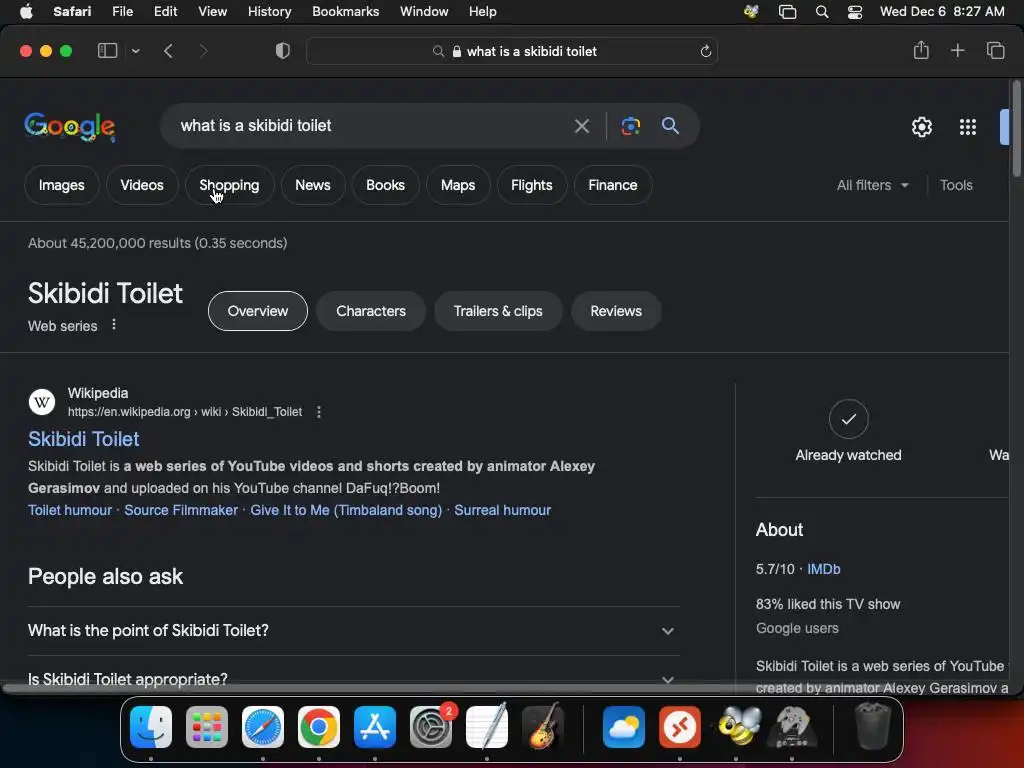The width and height of the screenshot is (1024, 768).
Task: Select the Reviews chip
Action: [616, 311]
